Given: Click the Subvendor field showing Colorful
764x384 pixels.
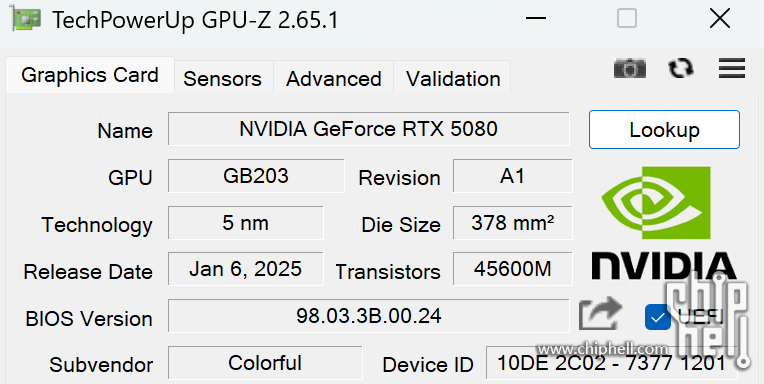Looking at the screenshot, I should tap(265, 363).
